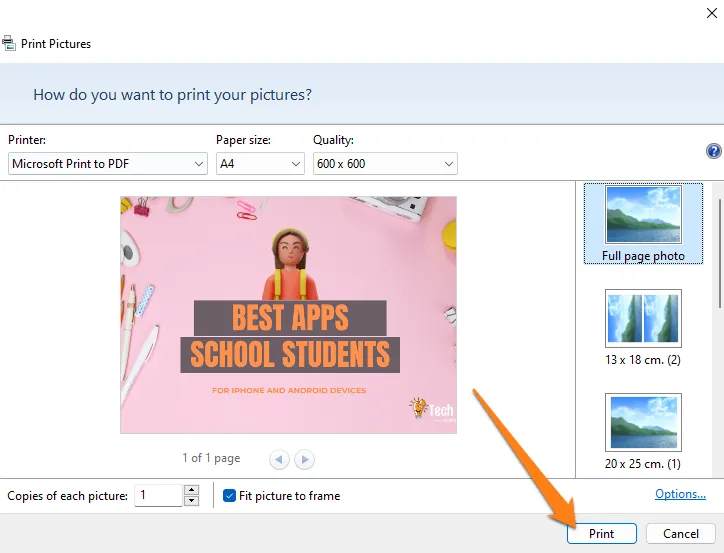This screenshot has width=724, height=553.
Task: Increase copies with the up stepper arrow
Action: tap(191, 490)
